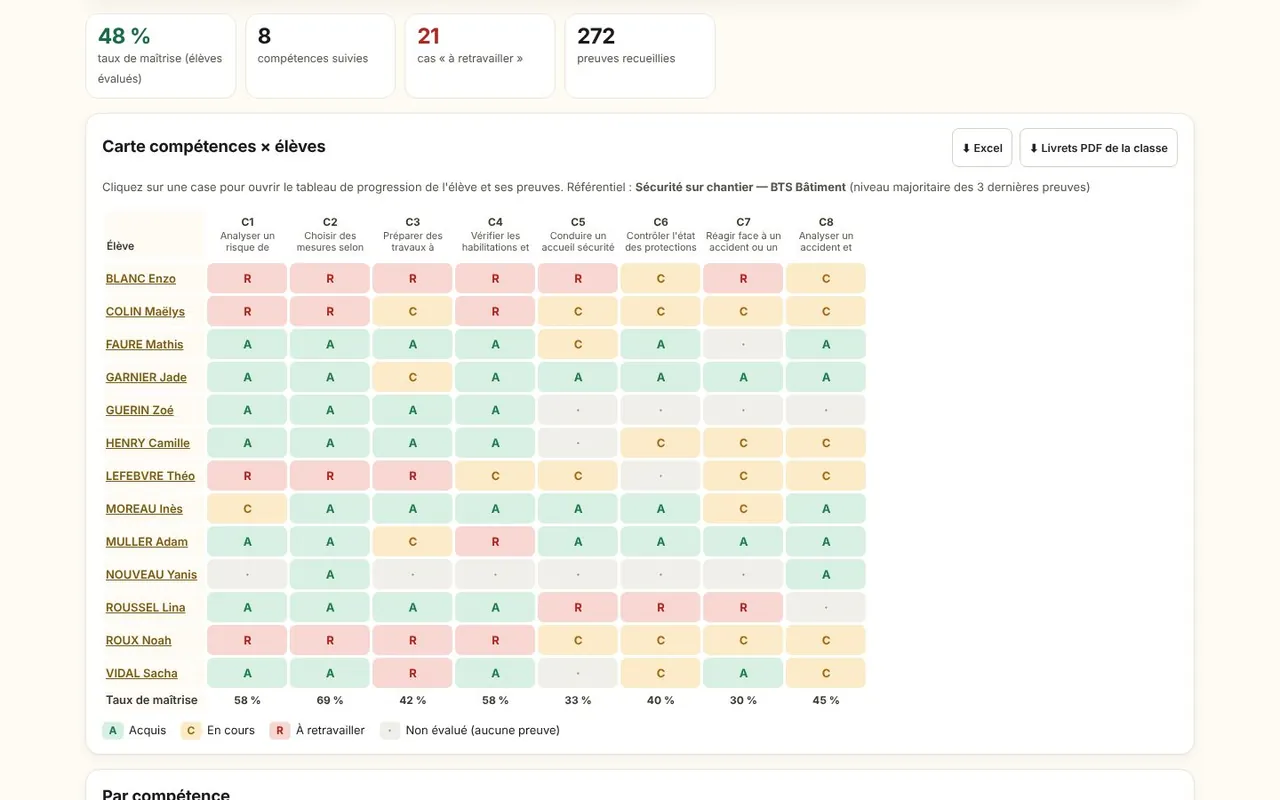Image resolution: width=1280 pixels, height=800 pixels.
Task: Click the 30 % mastery rate under C7
Action: click(743, 701)
